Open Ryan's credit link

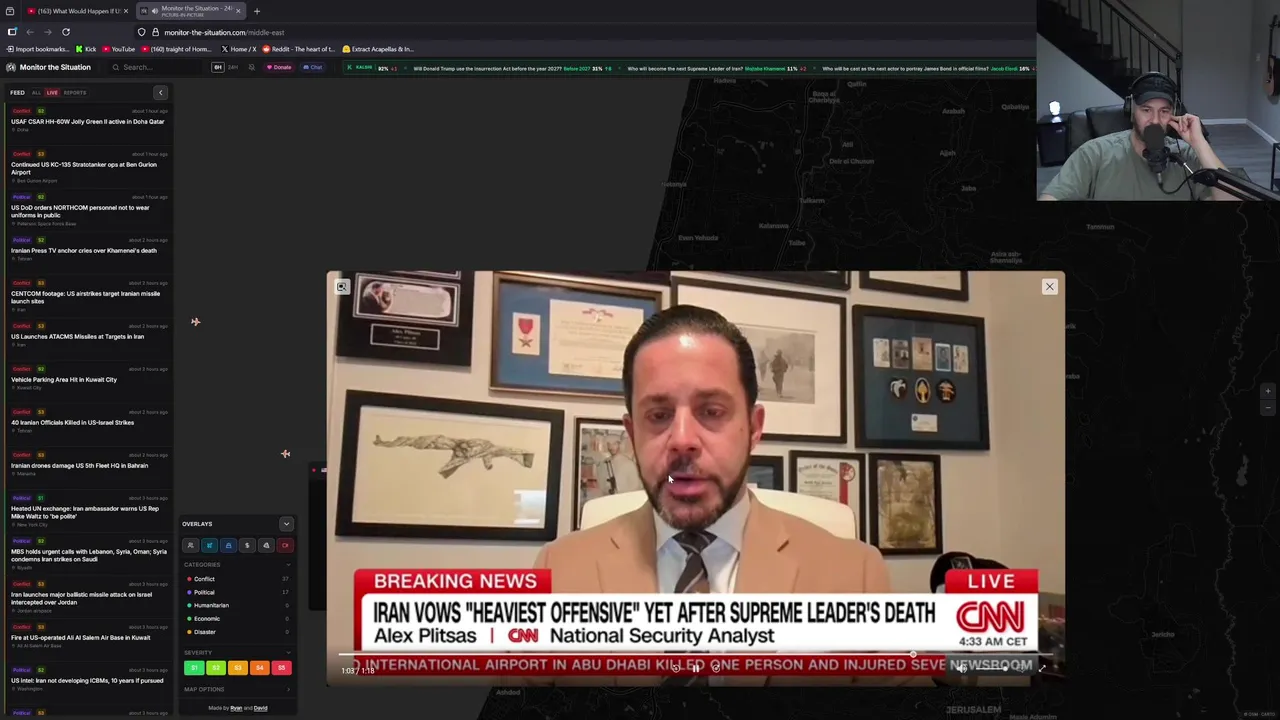(x=236, y=708)
